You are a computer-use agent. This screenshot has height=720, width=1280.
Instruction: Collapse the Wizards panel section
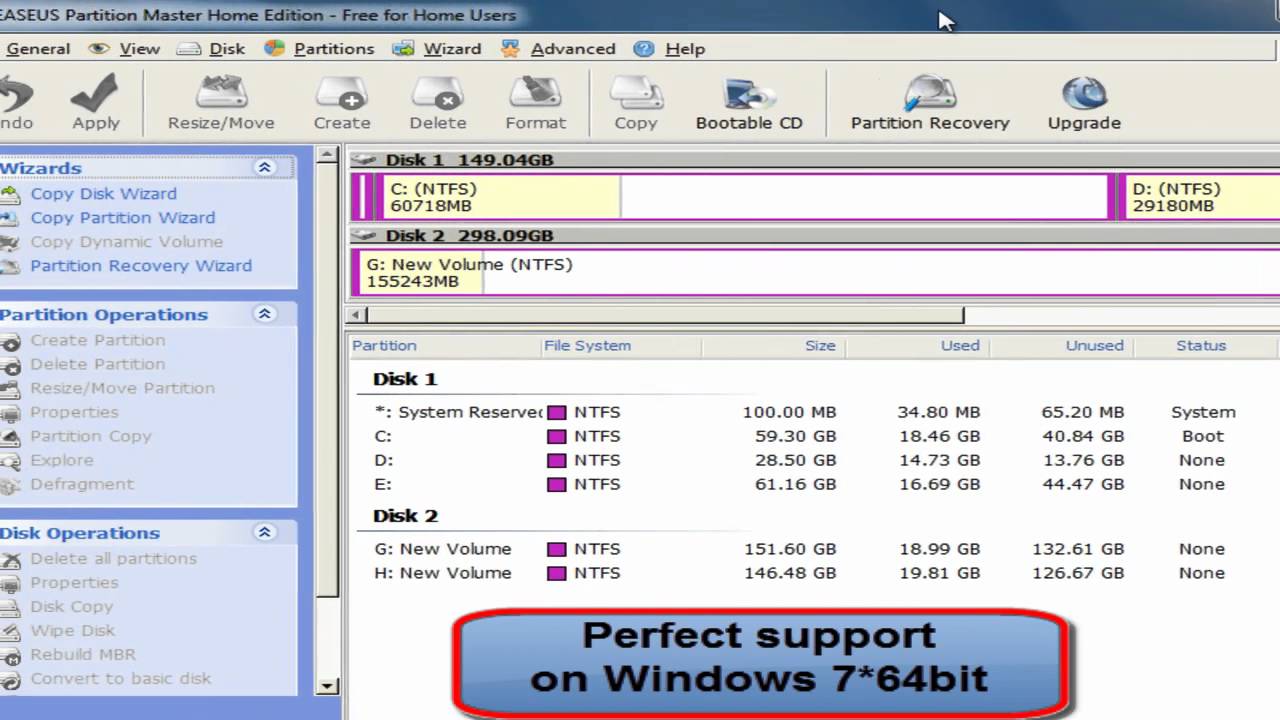click(265, 168)
